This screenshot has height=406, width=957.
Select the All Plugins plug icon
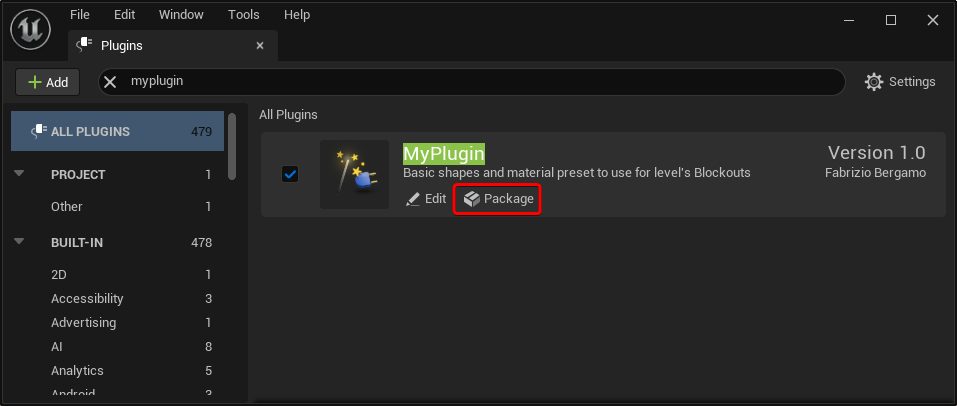(38, 131)
